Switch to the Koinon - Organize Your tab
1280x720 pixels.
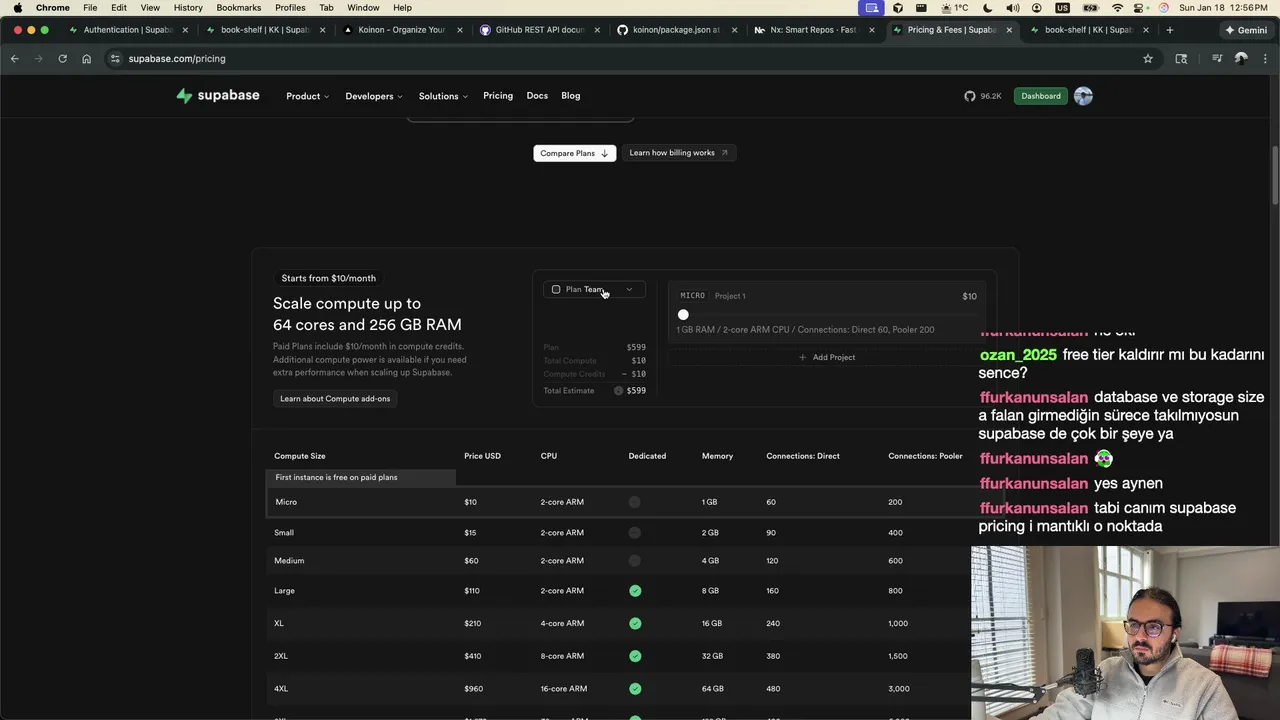point(401,30)
